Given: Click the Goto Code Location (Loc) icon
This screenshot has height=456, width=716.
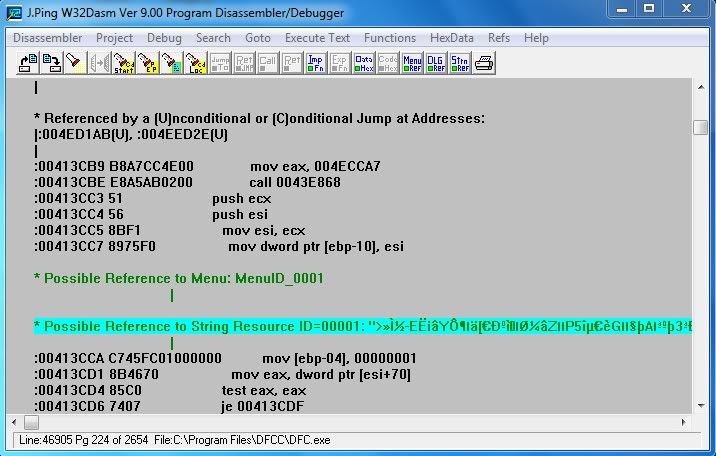Looking at the screenshot, I should (x=197, y=63).
